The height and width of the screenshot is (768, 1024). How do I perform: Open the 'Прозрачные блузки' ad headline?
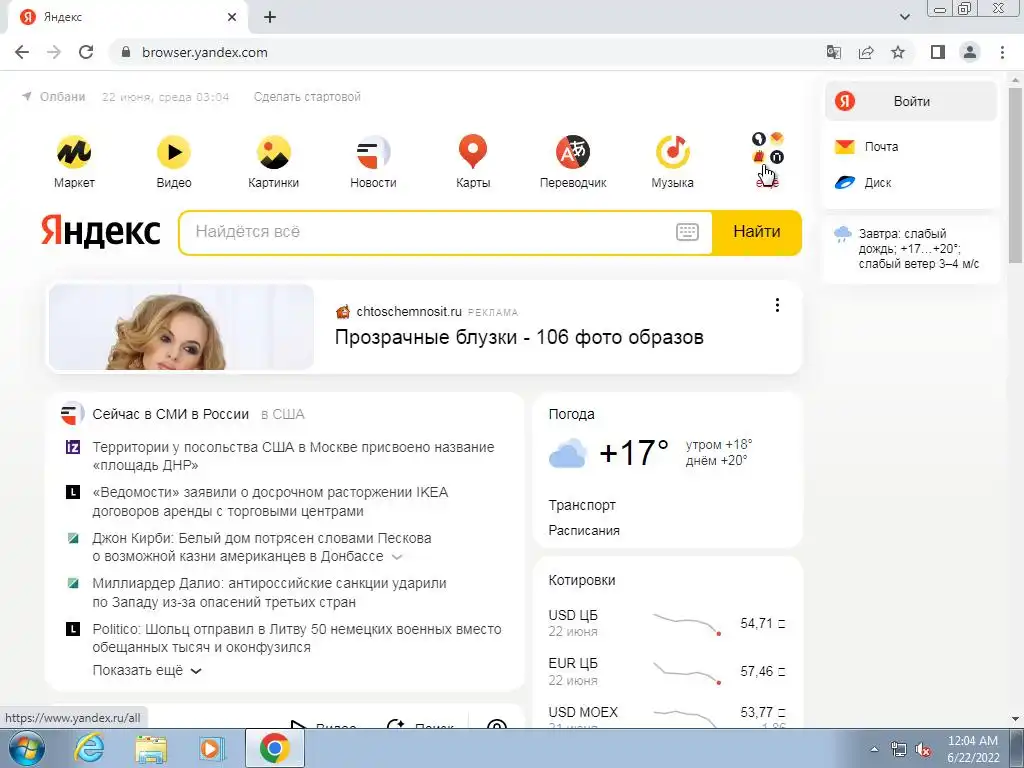click(519, 337)
